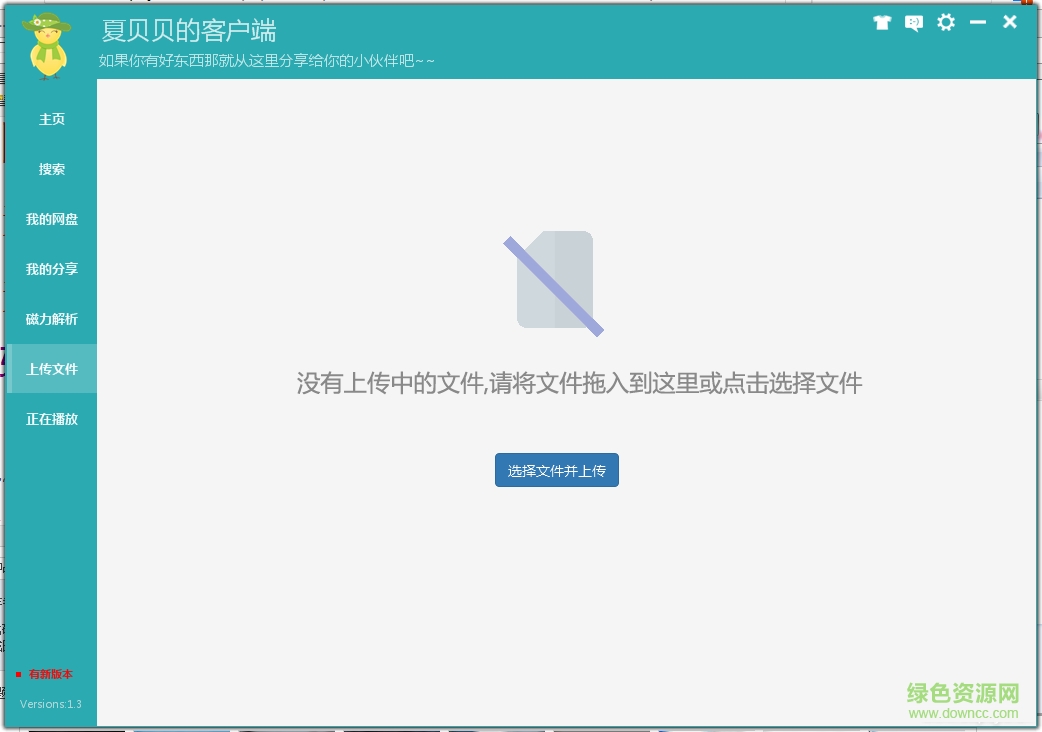Open the feedback chat bubble icon
This screenshot has height=732, width=1042.
(913, 23)
